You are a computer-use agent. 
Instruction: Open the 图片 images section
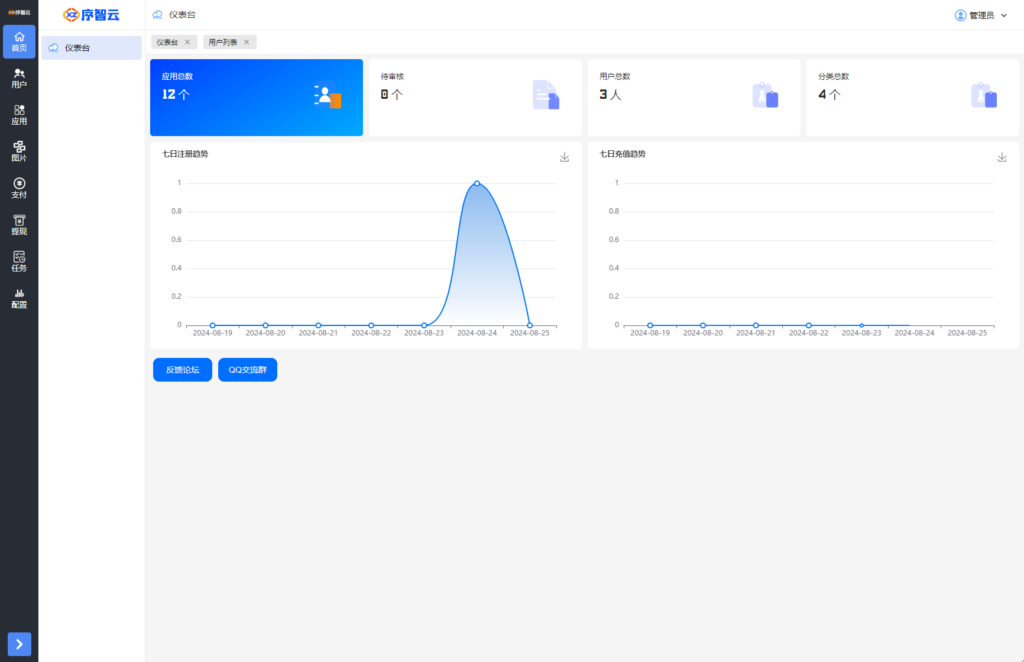[x=19, y=151]
